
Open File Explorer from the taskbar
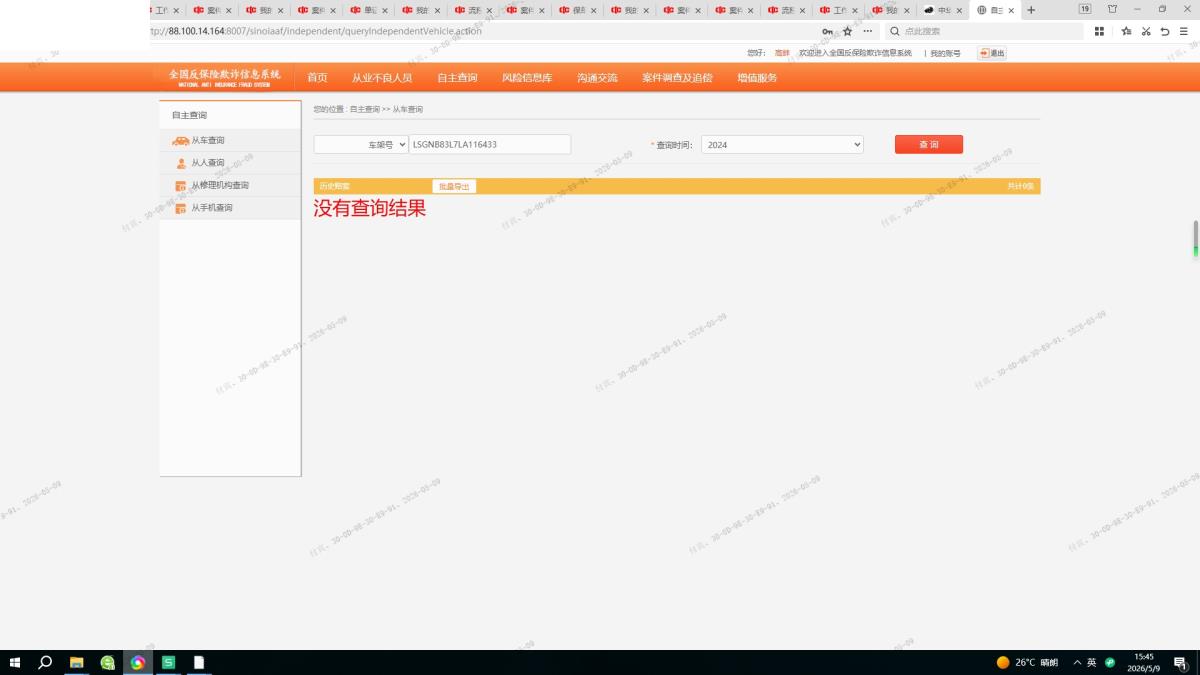click(76, 662)
